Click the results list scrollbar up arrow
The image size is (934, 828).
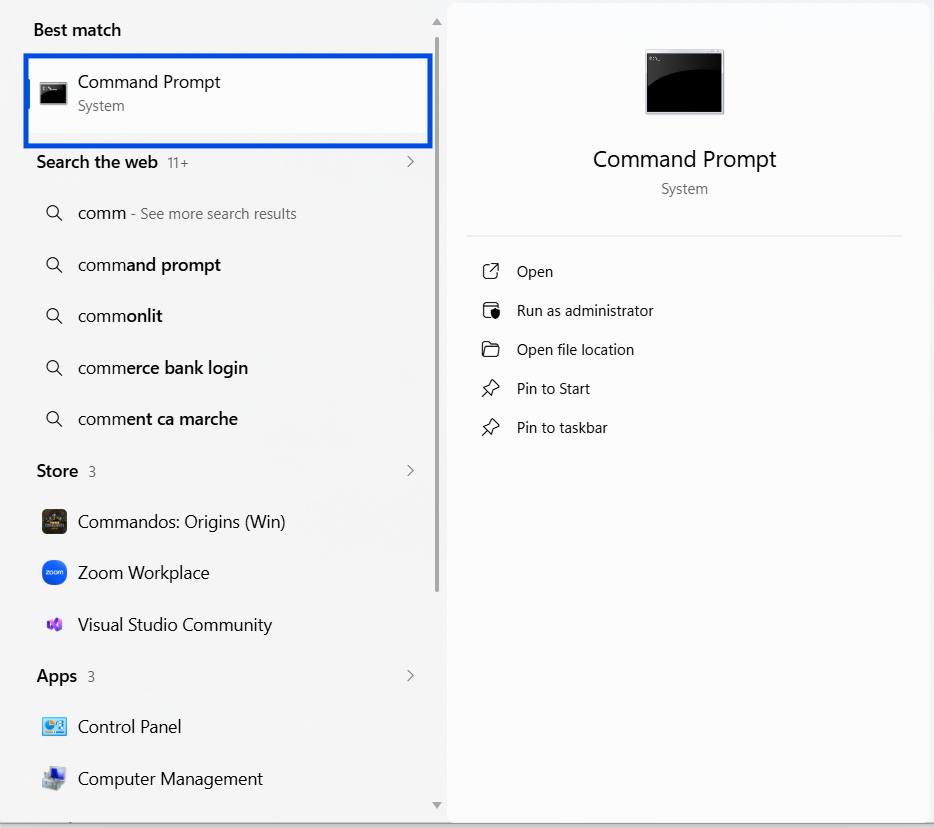point(437,21)
